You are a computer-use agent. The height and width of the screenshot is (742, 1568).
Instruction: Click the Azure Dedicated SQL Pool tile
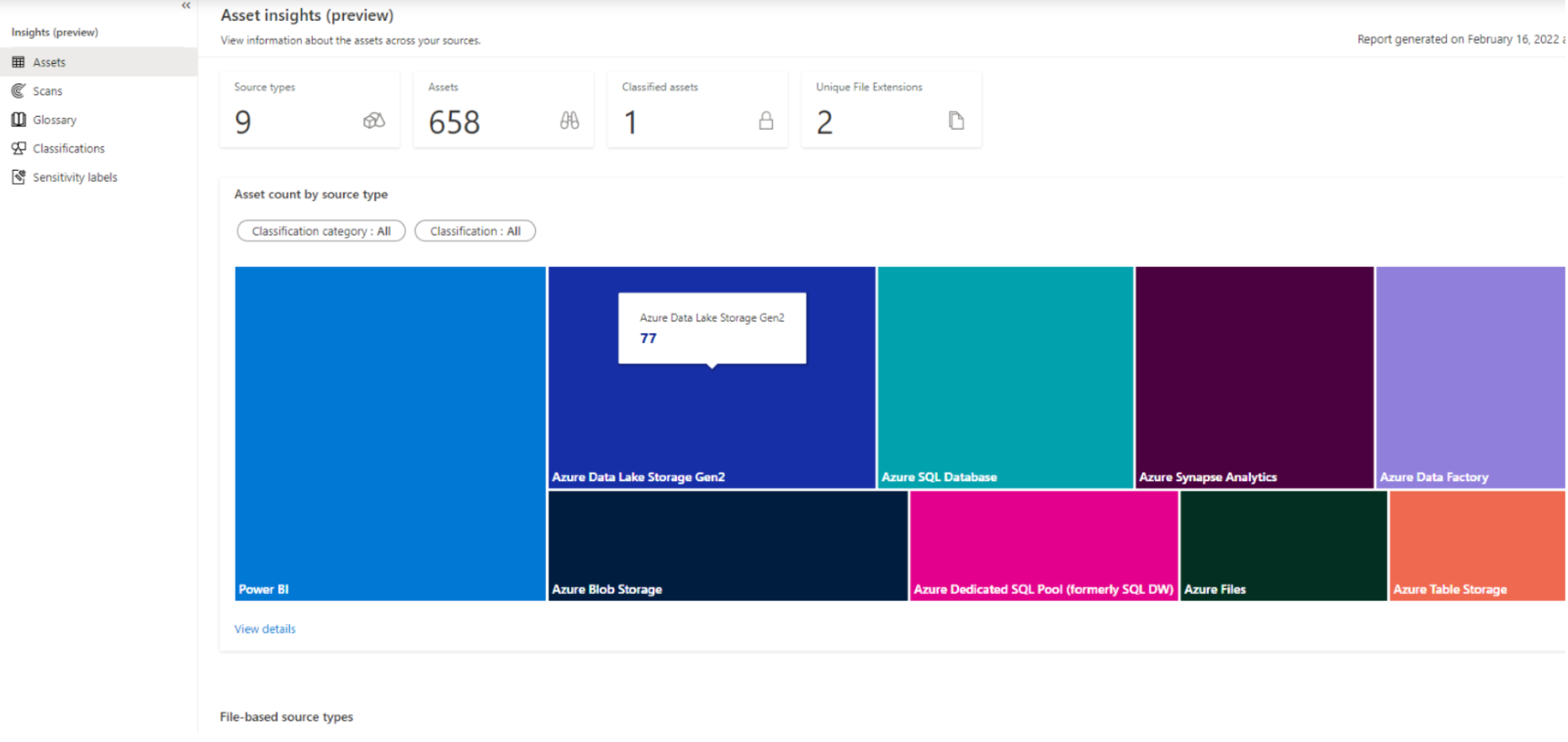(x=1044, y=546)
